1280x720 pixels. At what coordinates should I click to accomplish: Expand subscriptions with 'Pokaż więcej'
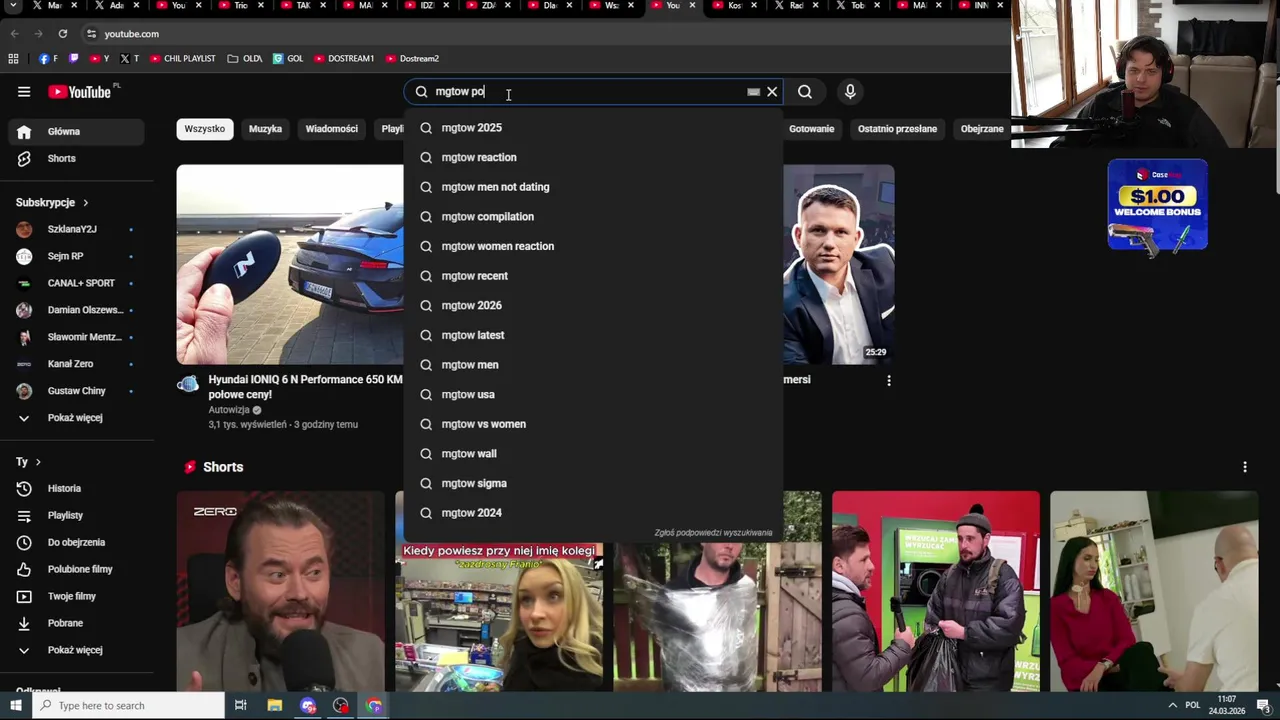click(77, 418)
